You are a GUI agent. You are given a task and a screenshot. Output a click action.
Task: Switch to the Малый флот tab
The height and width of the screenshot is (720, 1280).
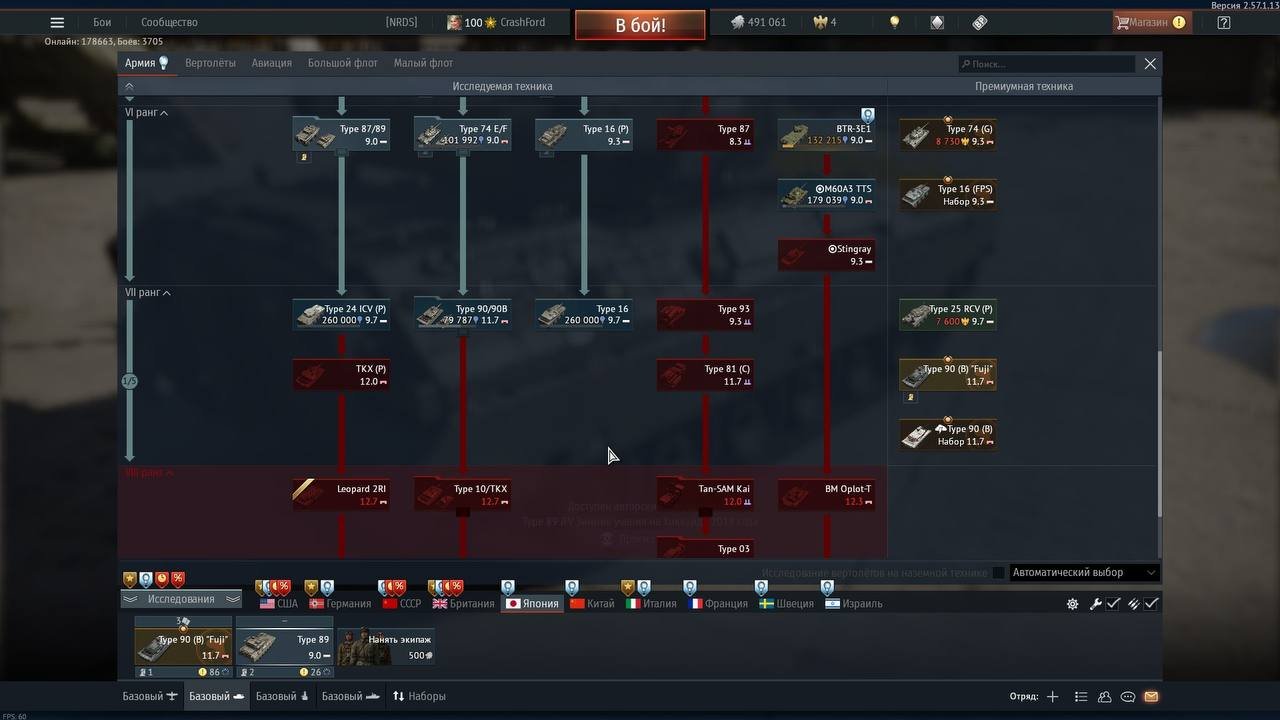[423, 63]
